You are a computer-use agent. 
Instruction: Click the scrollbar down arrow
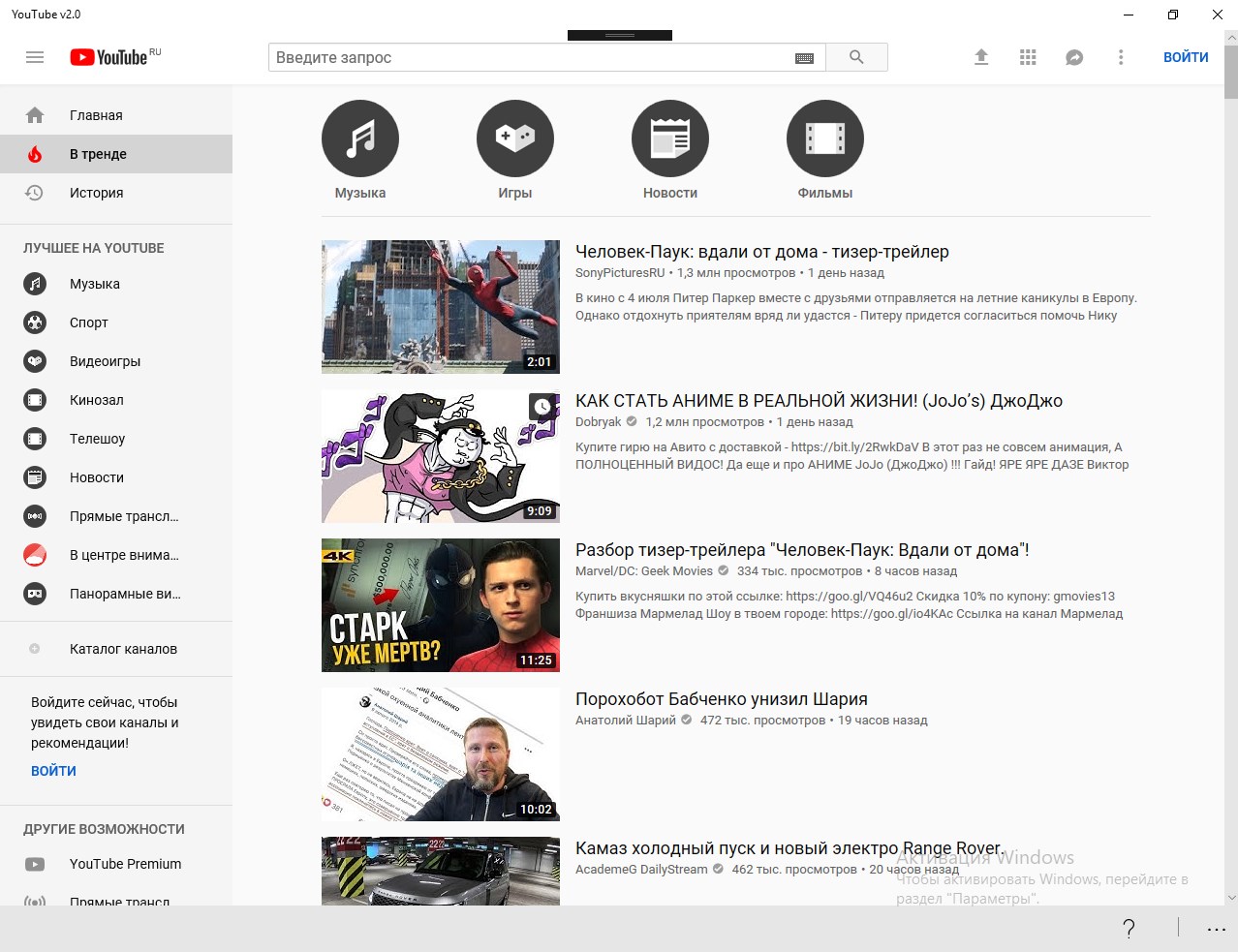click(1231, 898)
